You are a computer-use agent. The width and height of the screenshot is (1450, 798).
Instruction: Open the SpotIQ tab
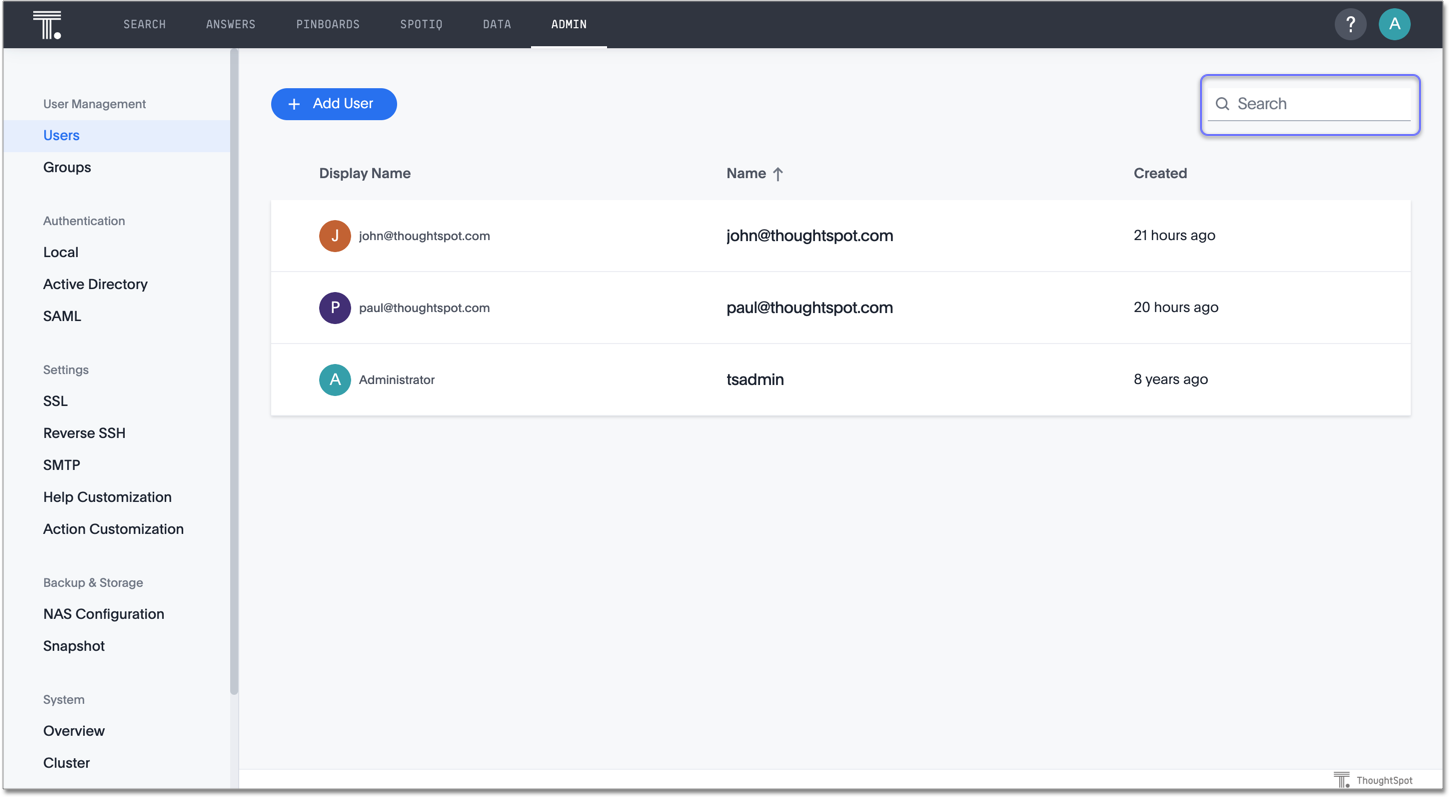[x=421, y=24]
